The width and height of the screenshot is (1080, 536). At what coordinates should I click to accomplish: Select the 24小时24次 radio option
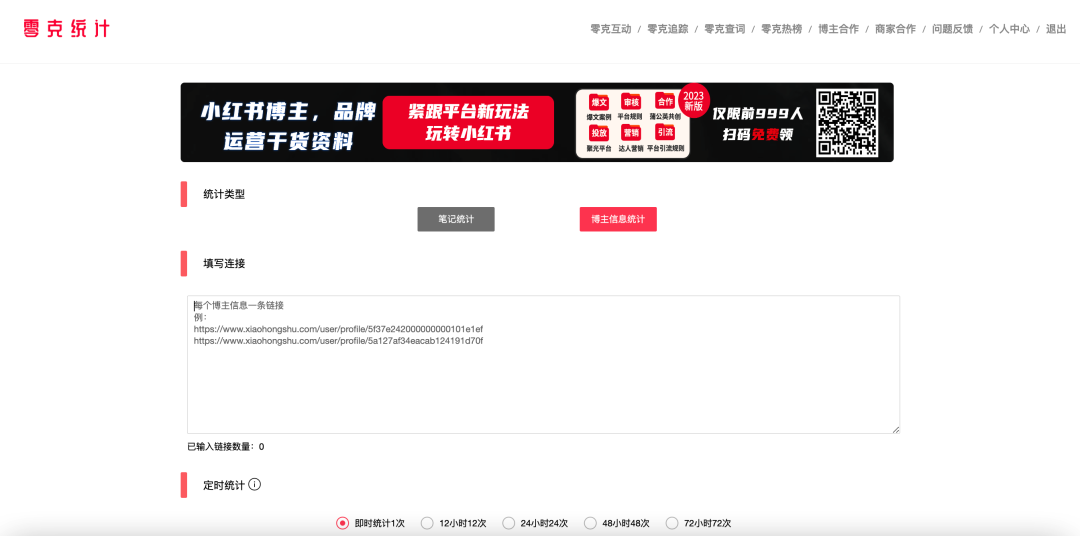coord(509,523)
